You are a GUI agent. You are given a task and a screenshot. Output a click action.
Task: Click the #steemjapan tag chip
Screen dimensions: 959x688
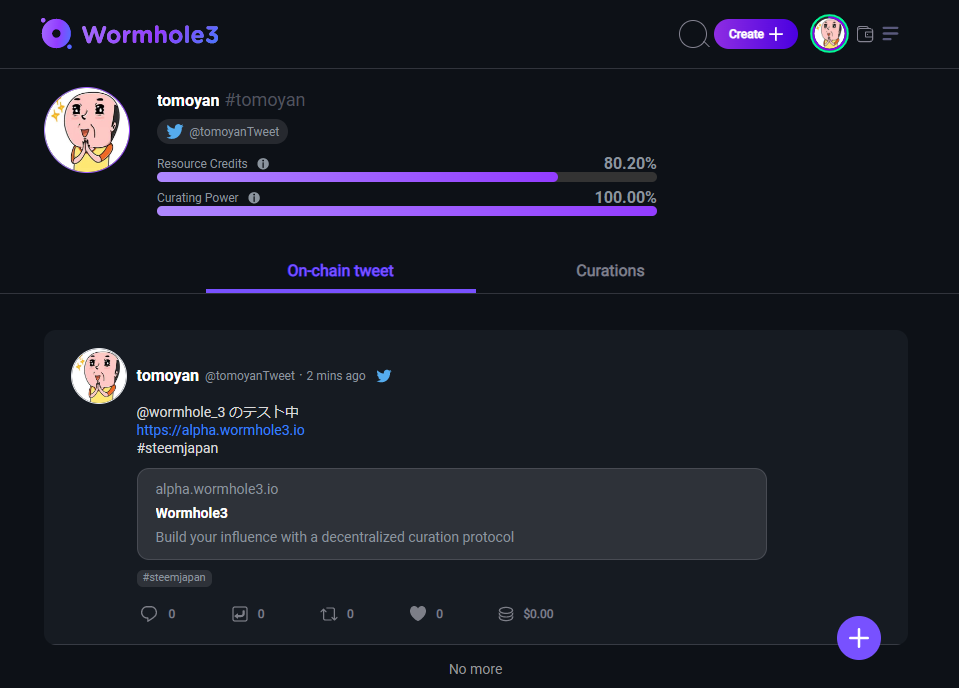[174, 578]
